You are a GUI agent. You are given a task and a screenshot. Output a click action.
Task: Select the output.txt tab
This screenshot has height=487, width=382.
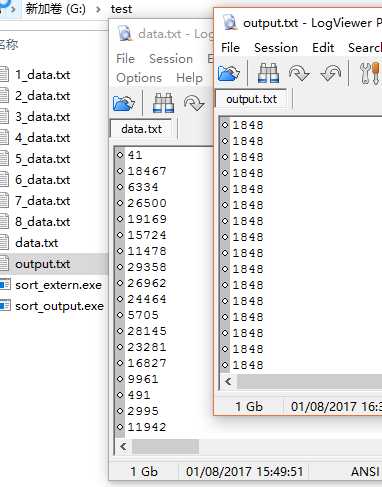[x=251, y=99]
